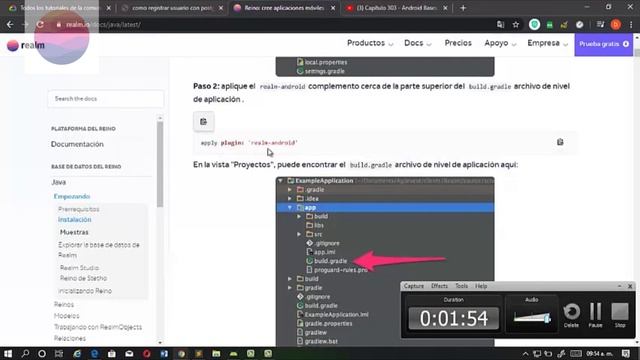640x360 pixels.
Task: Open the notification center icon
Action: point(626,353)
